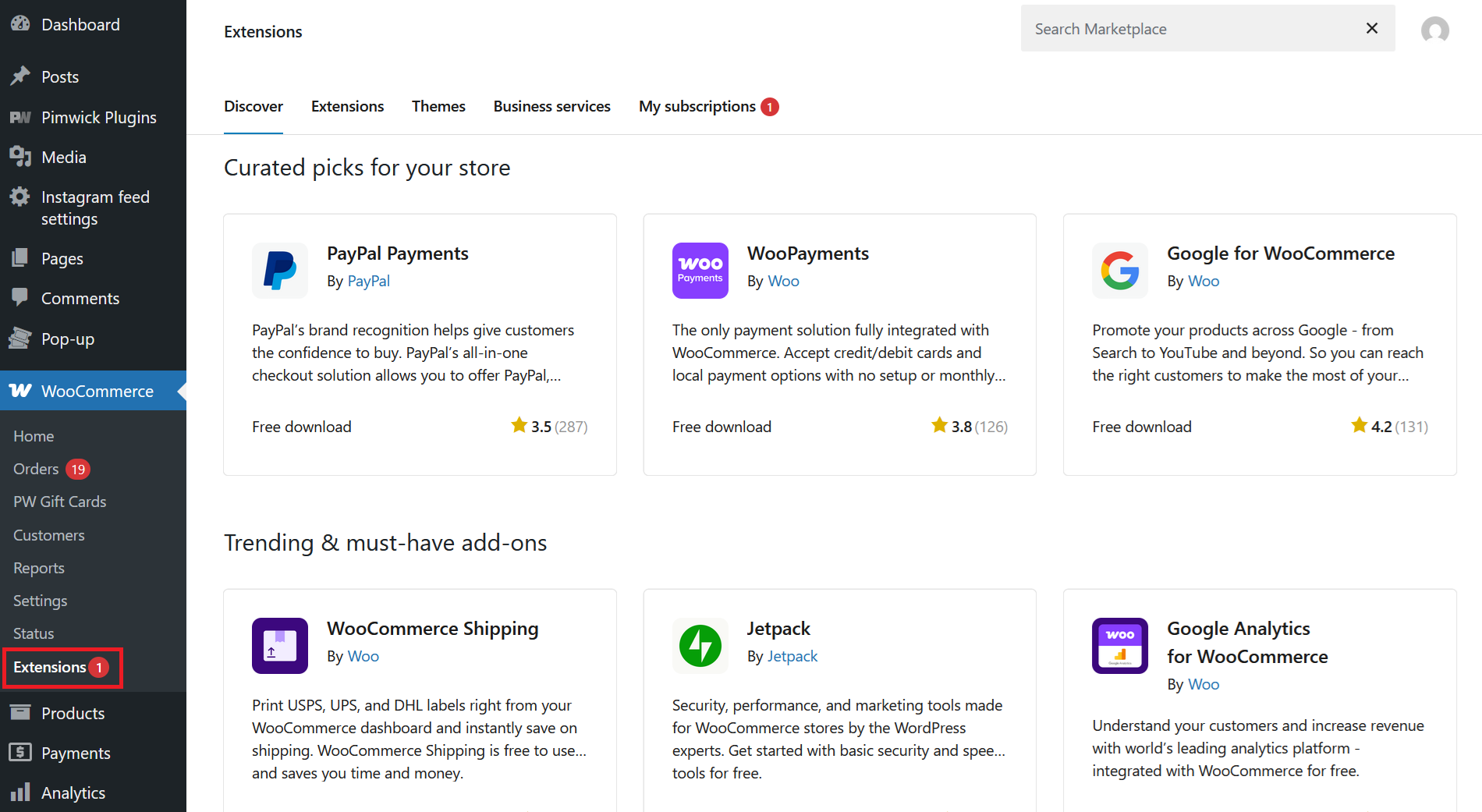Open the My subscriptions tab
Screen dimensions: 1482x812
(x=697, y=106)
